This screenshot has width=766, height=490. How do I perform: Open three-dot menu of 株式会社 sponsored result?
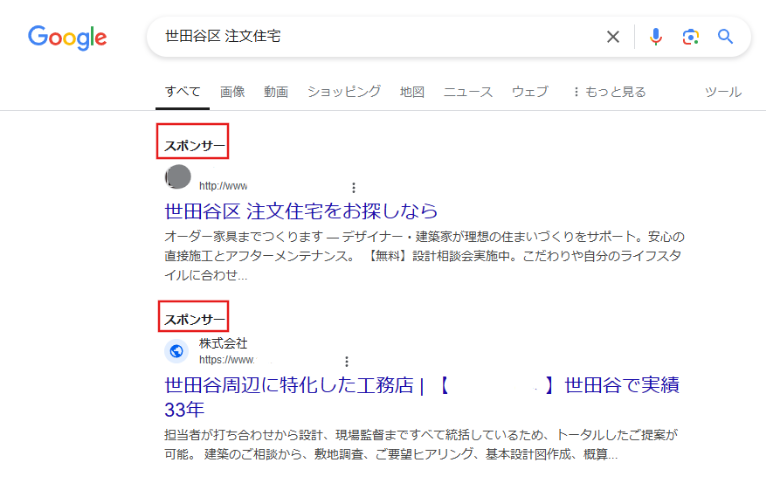(x=346, y=362)
